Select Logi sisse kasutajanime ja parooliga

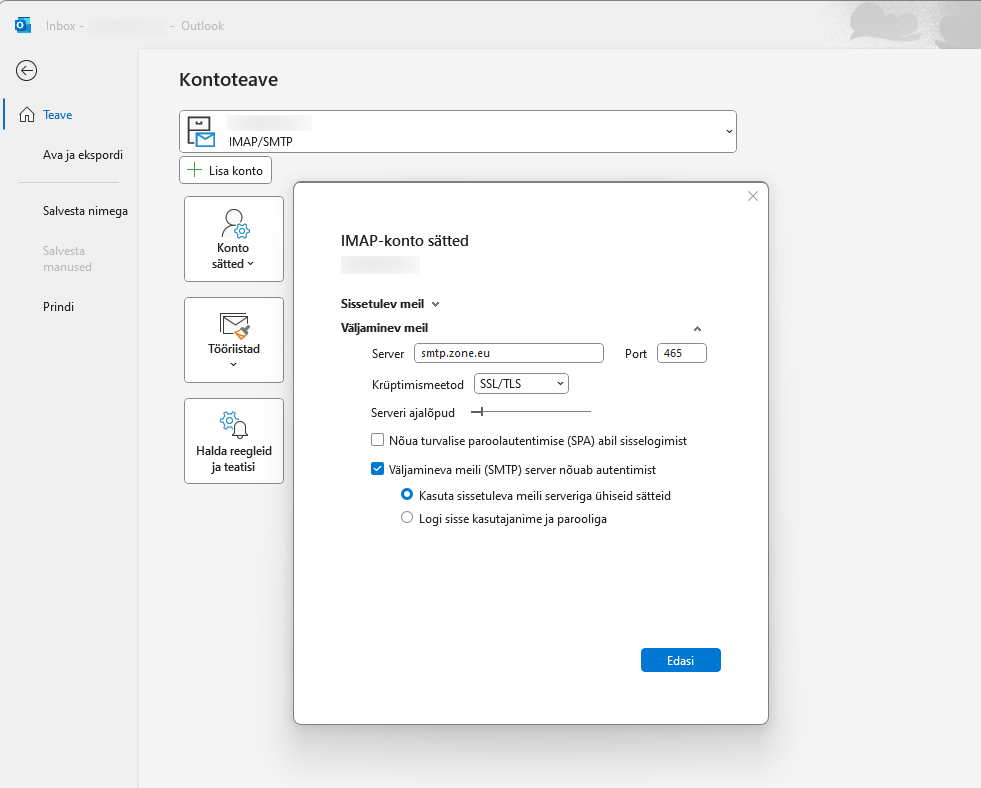tap(407, 518)
